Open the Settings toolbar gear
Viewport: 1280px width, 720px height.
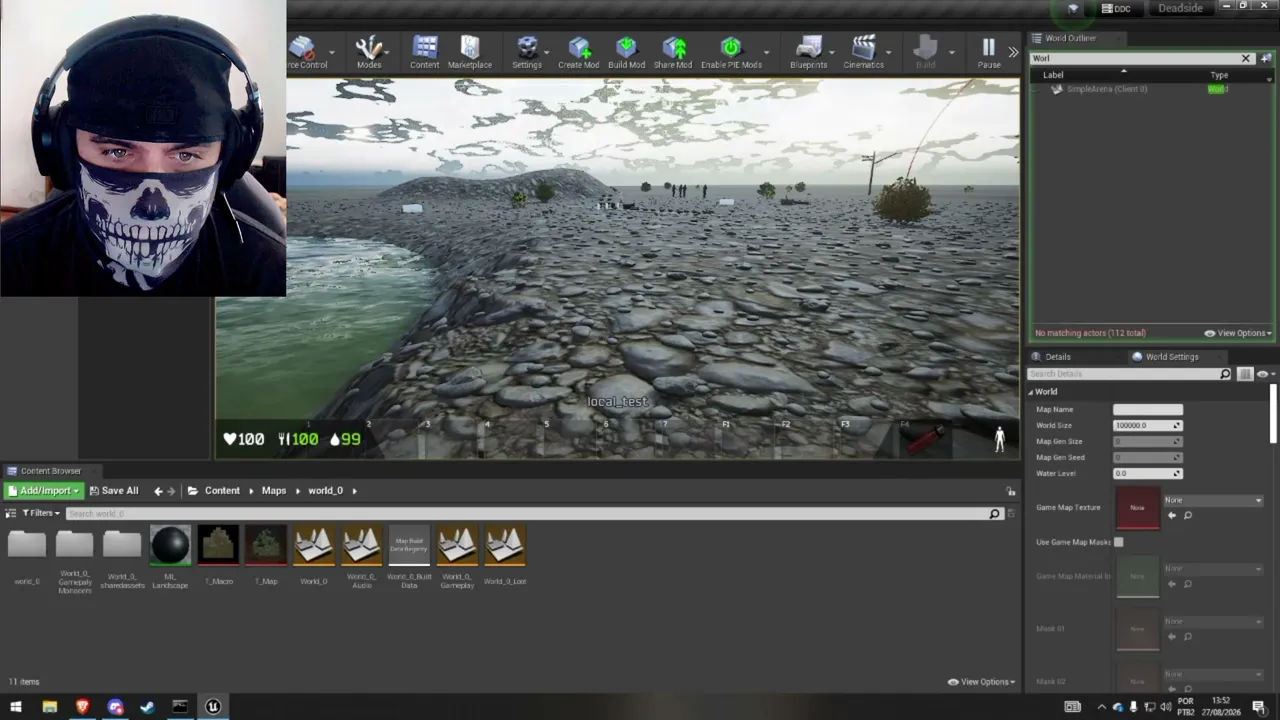(527, 52)
